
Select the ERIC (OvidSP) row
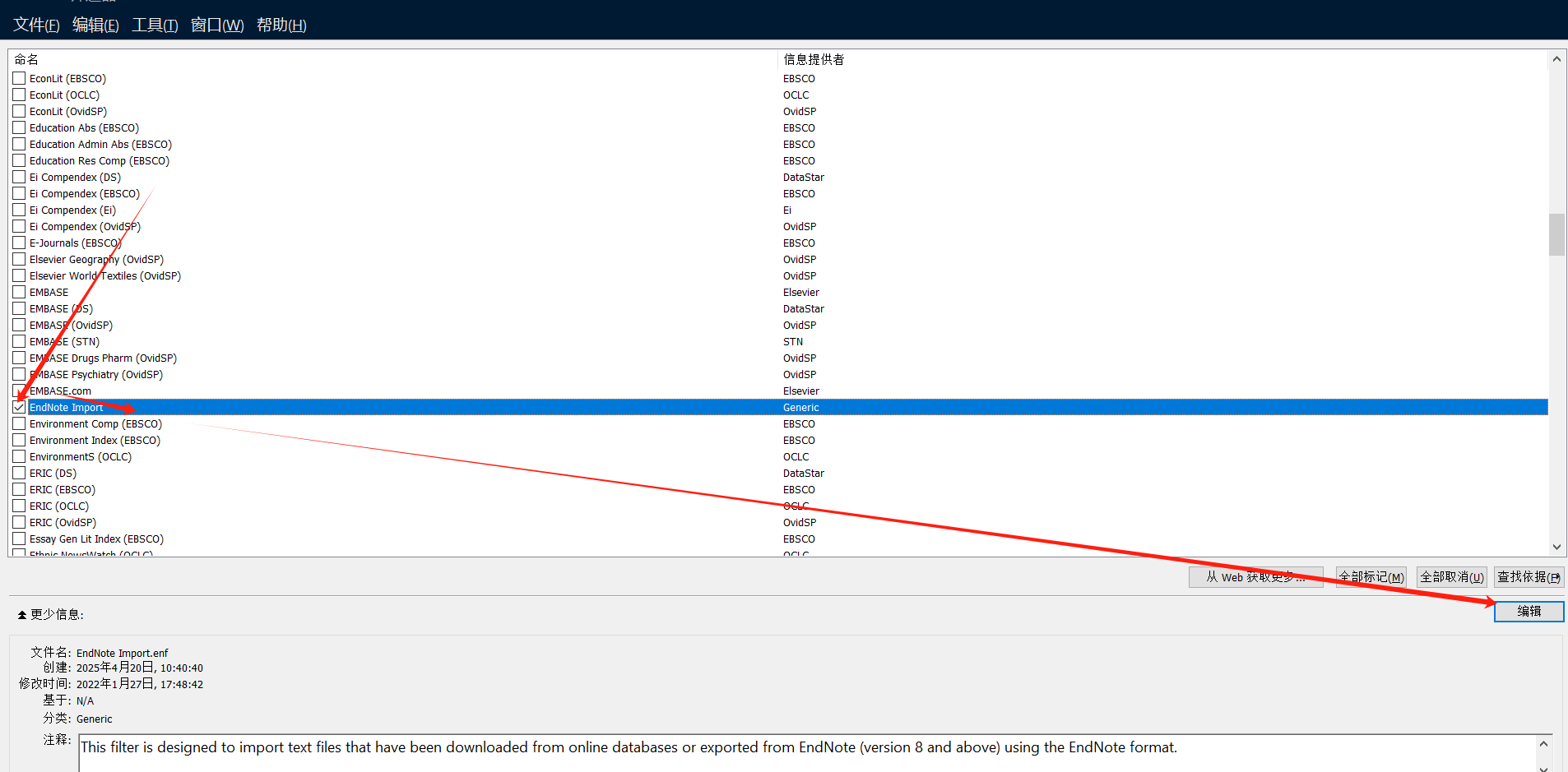[779, 522]
